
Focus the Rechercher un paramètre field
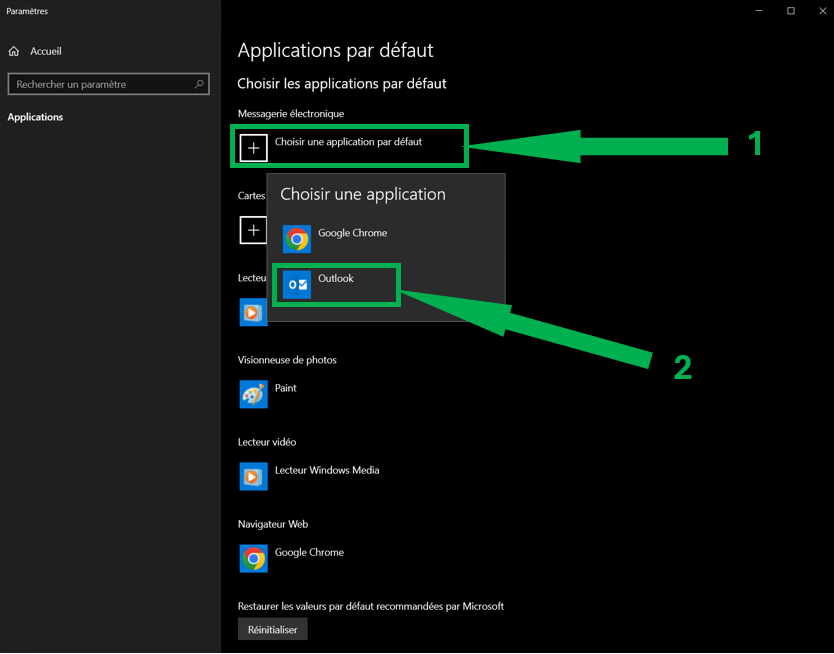click(x=109, y=84)
